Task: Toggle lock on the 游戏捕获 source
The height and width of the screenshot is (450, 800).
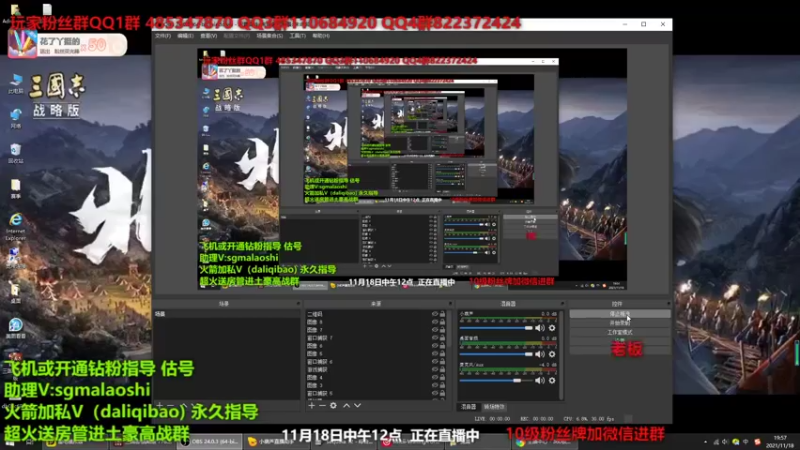Action: tap(442, 369)
